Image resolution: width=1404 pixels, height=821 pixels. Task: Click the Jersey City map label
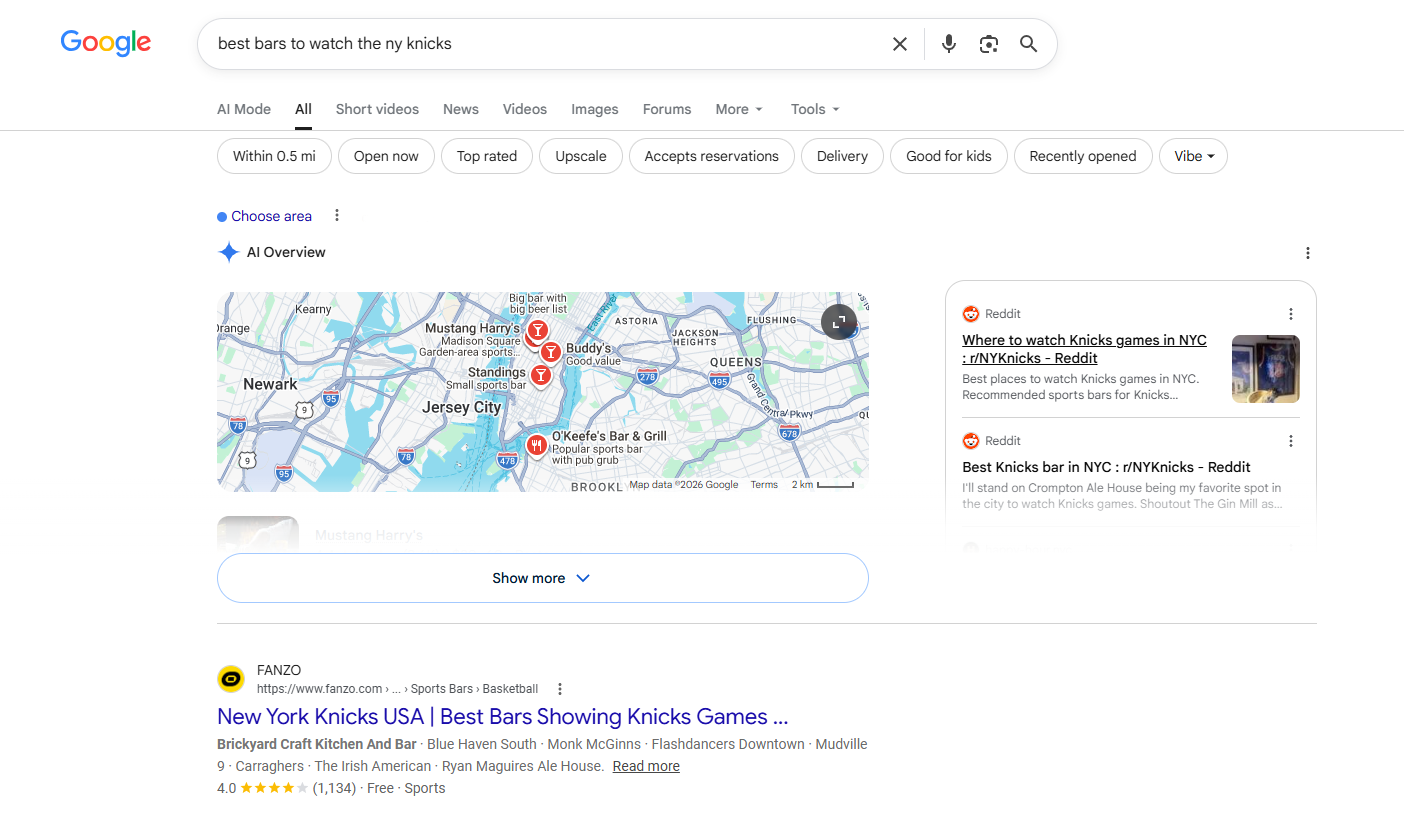click(x=461, y=407)
